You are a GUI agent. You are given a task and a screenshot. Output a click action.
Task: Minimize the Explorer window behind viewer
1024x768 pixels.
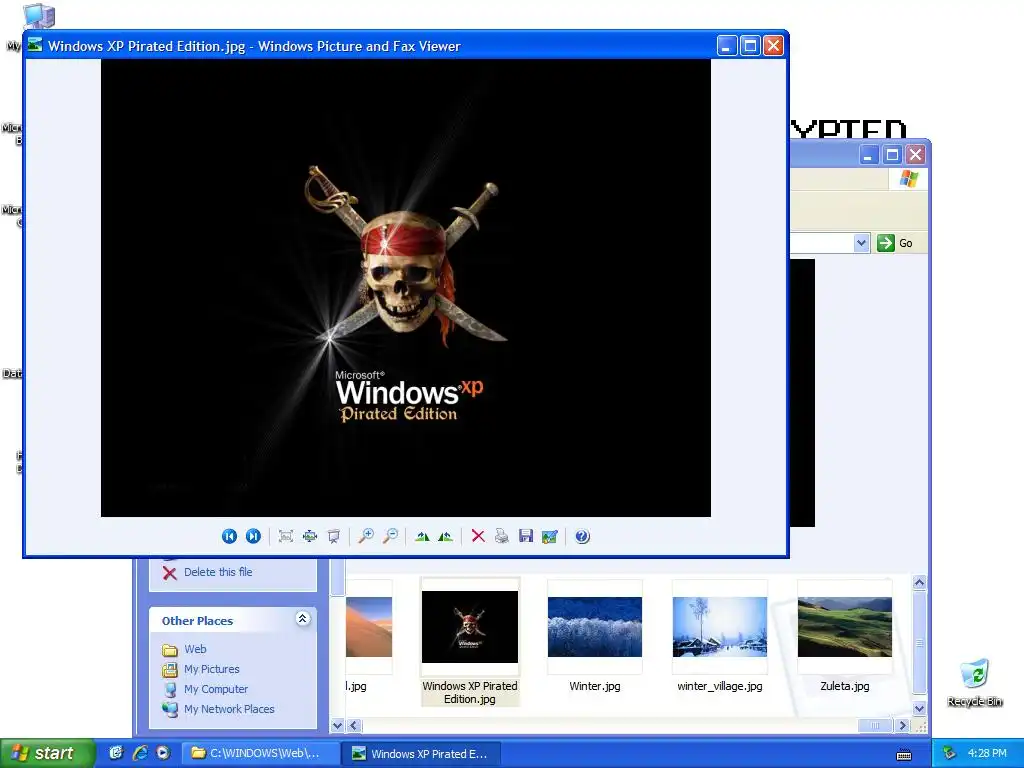(x=868, y=155)
